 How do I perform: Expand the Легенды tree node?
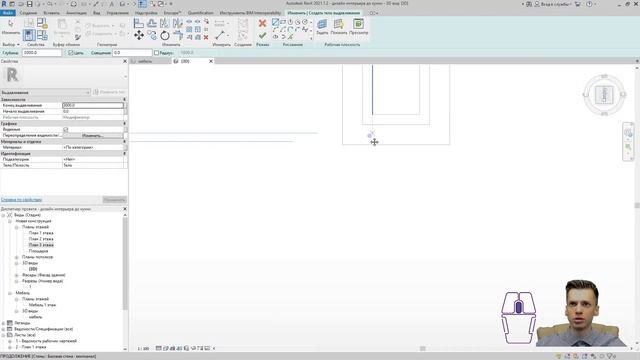pyautogui.click(x=3, y=323)
